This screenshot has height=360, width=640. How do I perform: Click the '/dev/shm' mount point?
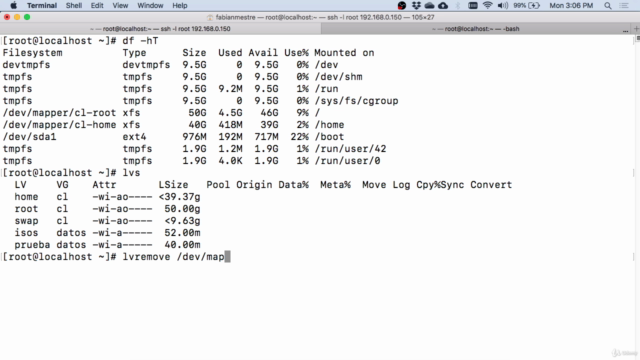point(338,77)
